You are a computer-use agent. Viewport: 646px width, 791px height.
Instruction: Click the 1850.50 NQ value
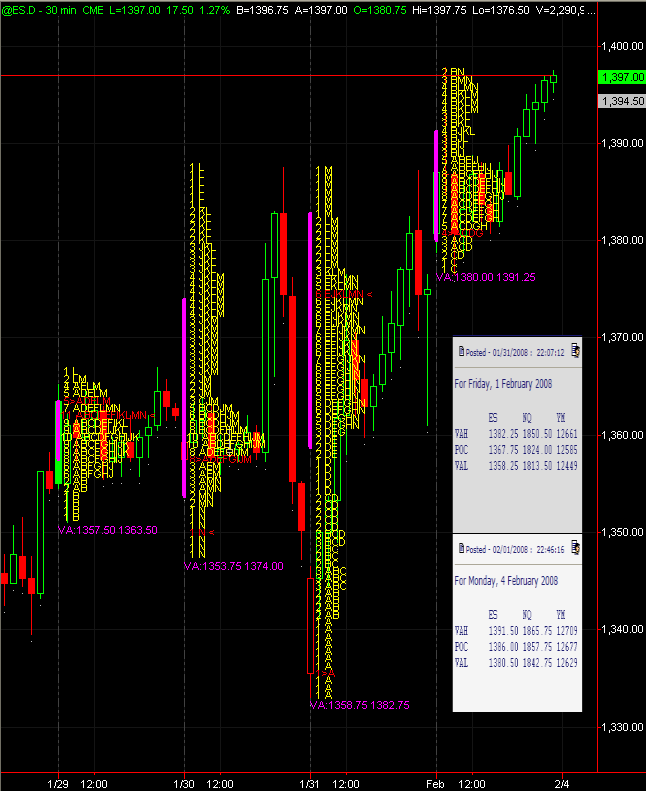(x=538, y=434)
